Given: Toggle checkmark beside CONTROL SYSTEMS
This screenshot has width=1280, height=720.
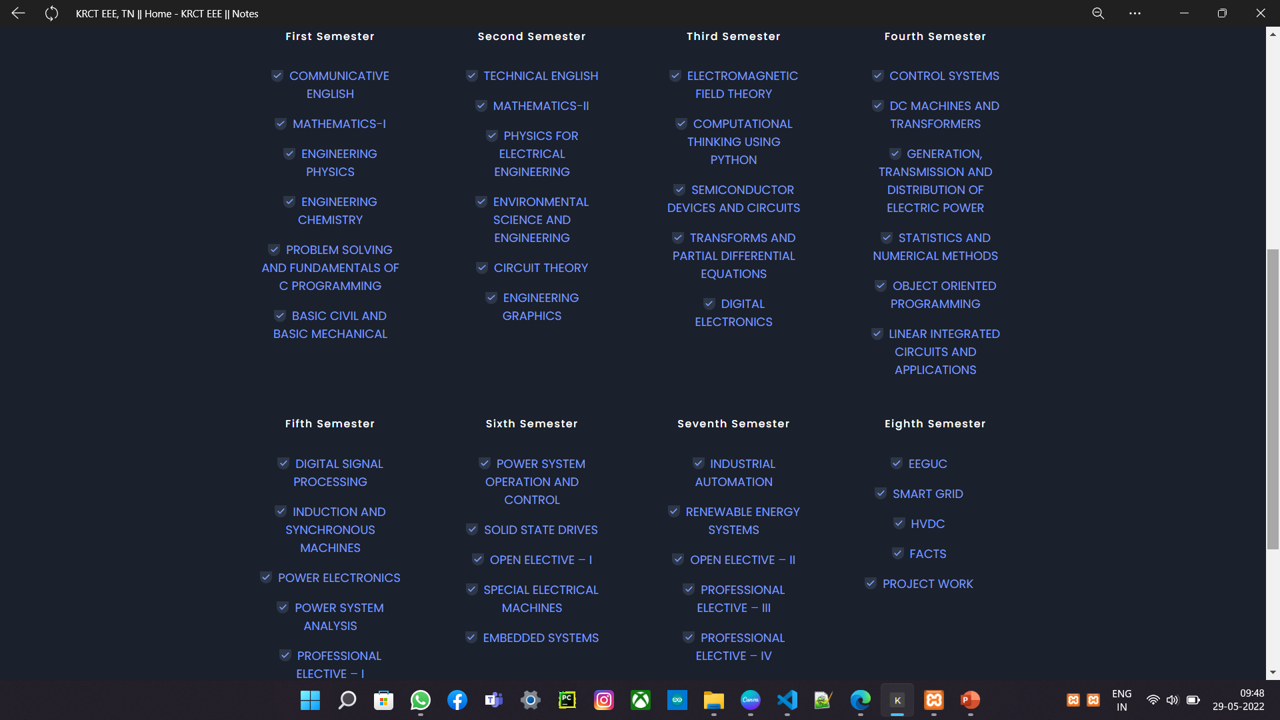Looking at the screenshot, I should coord(878,76).
